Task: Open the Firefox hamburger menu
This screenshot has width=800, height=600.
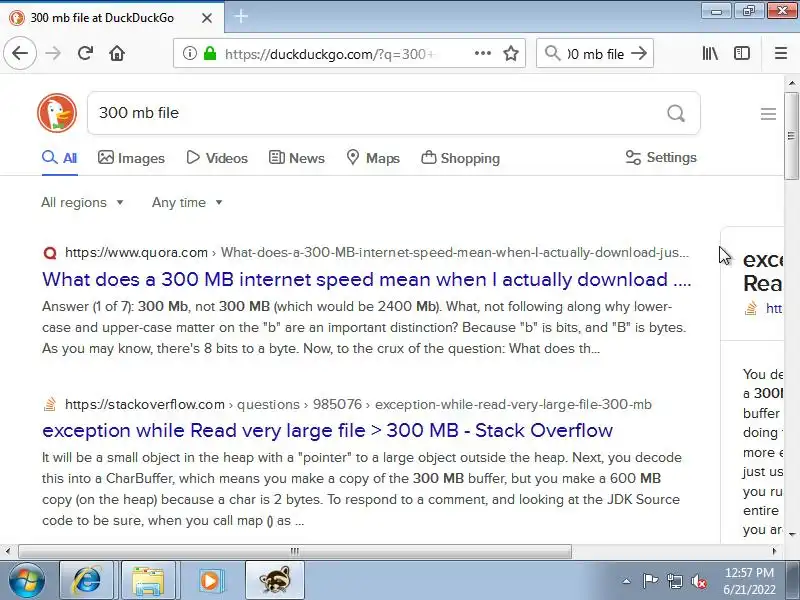Action: 781,53
